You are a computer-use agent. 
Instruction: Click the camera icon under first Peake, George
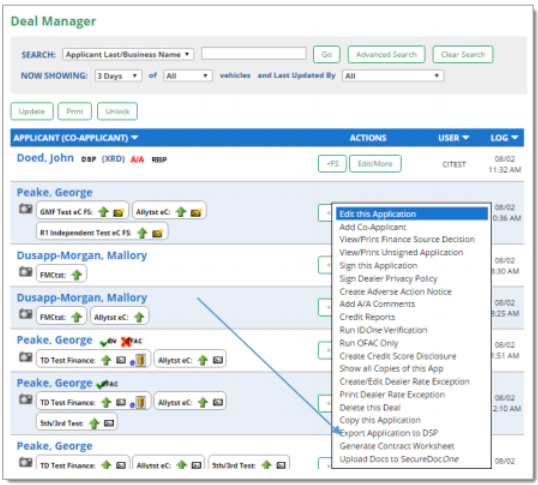click(x=25, y=209)
